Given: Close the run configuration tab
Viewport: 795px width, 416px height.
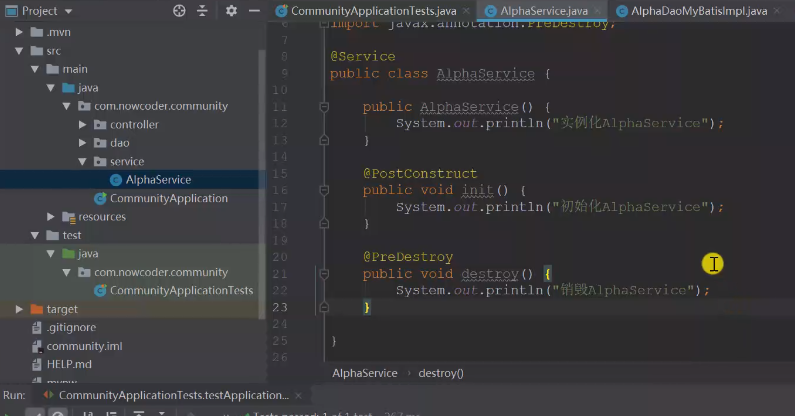Looking at the screenshot, I should (299, 395).
